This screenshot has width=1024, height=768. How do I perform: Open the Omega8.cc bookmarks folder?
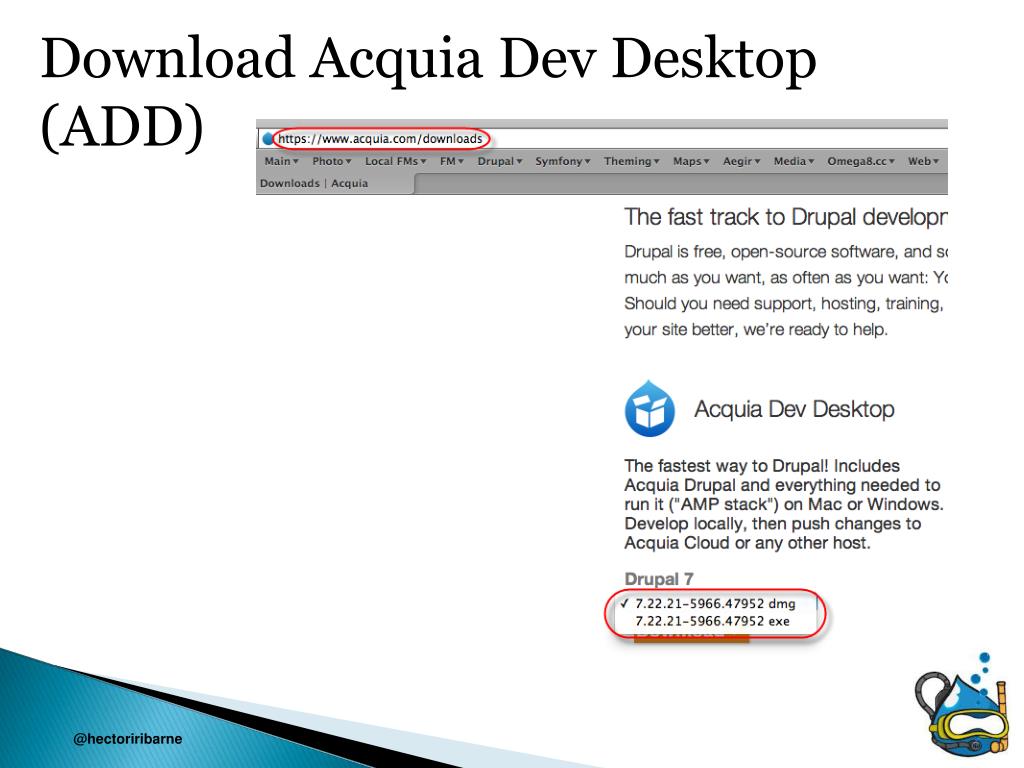pyautogui.click(x=861, y=161)
